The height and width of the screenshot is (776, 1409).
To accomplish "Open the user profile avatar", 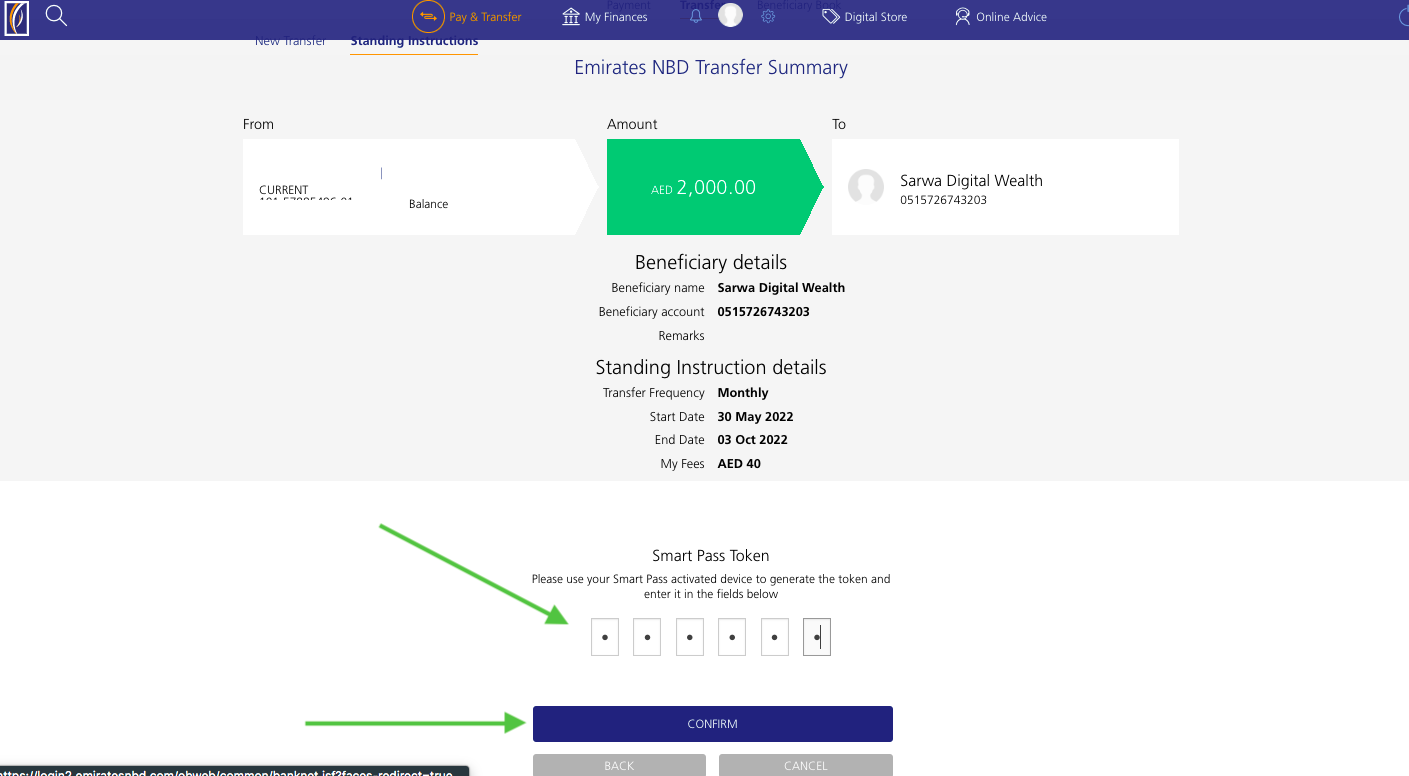I will point(729,15).
